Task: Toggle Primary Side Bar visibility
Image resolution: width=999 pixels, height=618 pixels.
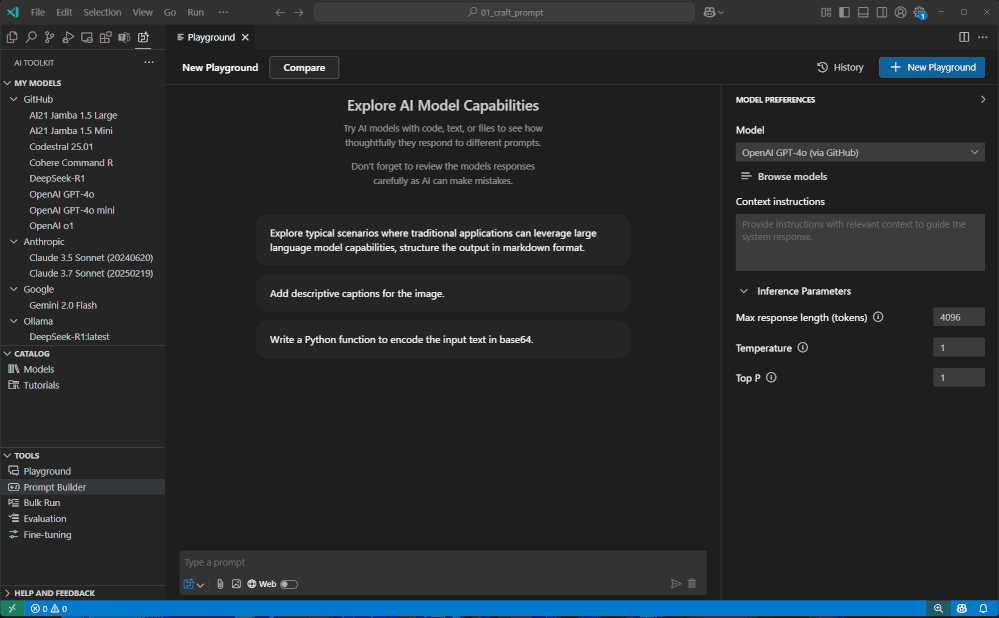Action: click(844, 12)
